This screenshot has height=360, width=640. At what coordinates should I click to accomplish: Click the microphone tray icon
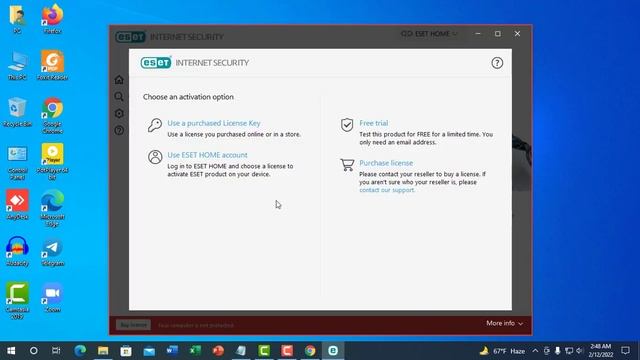tap(558, 351)
